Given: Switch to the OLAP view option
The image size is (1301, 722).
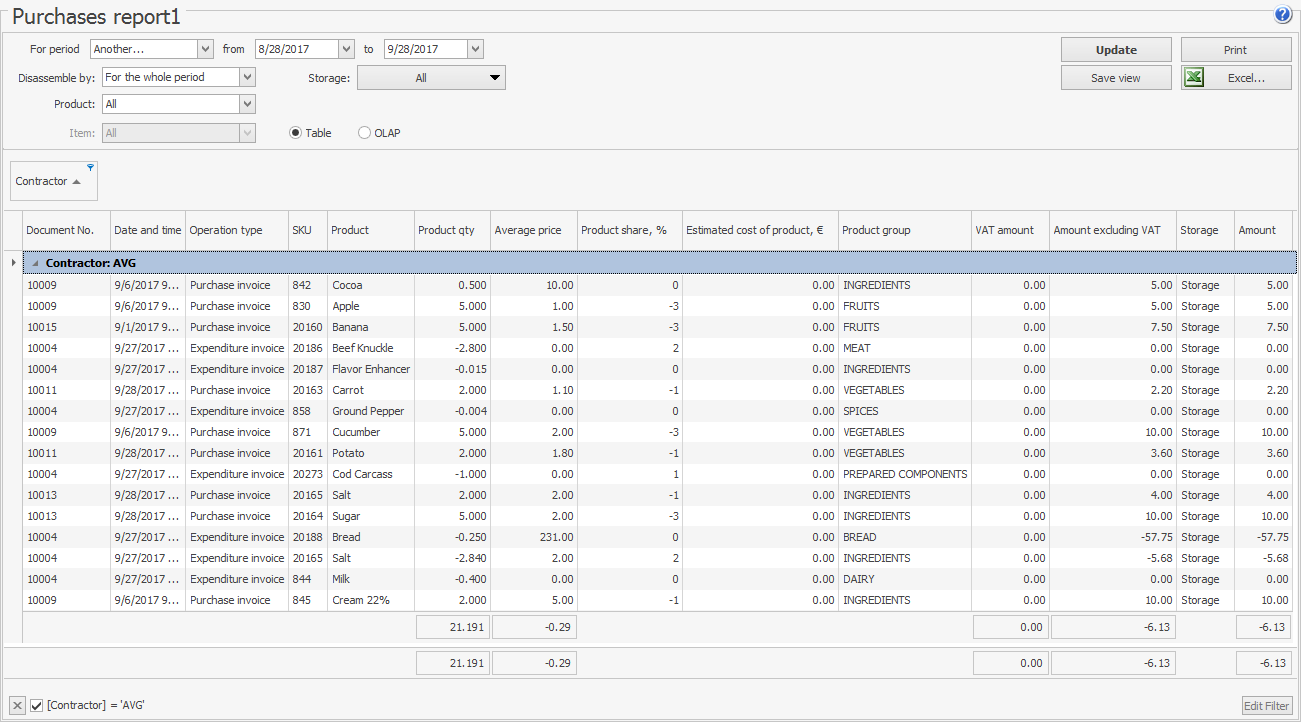Looking at the screenshot, I should 365,133.
